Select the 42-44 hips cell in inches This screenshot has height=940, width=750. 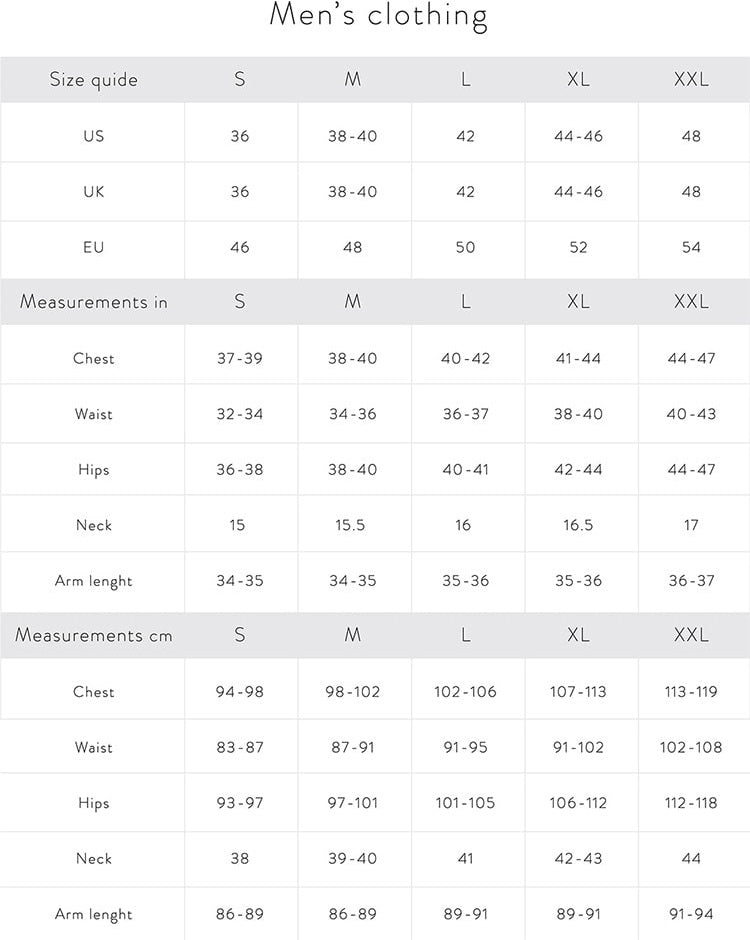(x=579, y=470)
